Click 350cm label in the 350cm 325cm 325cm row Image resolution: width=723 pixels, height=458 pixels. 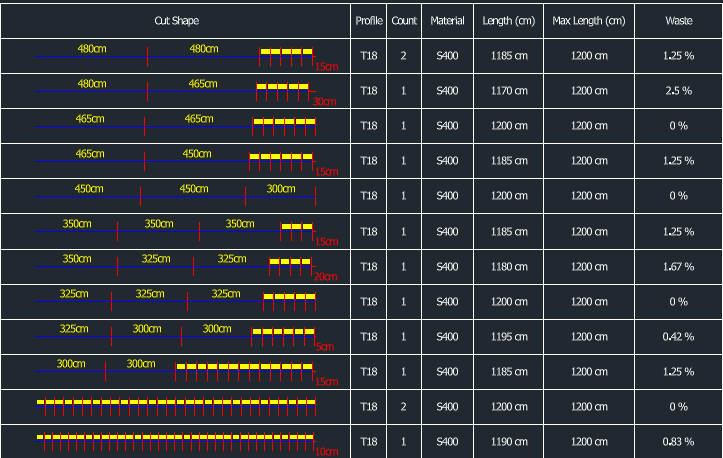point(77,259)
